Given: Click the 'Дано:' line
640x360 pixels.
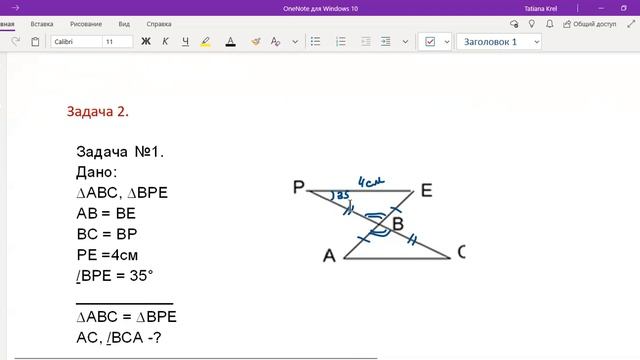Looking at the screenshot, I should coord(97,172).
